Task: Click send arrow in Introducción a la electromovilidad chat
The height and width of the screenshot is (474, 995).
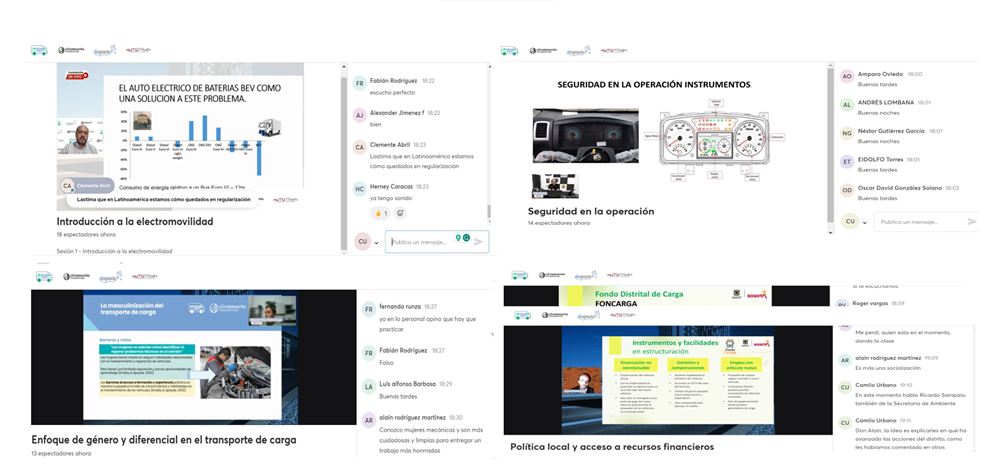Action: 478,241
